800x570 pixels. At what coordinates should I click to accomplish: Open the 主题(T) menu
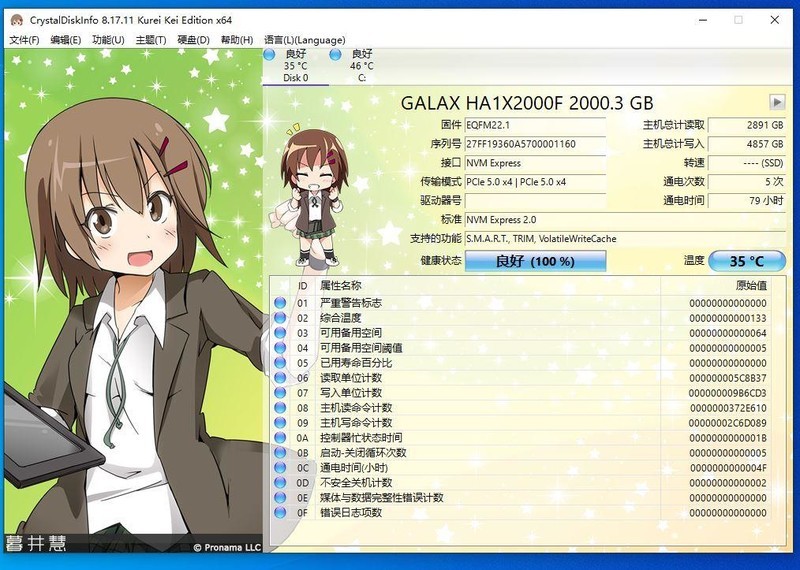151,40
